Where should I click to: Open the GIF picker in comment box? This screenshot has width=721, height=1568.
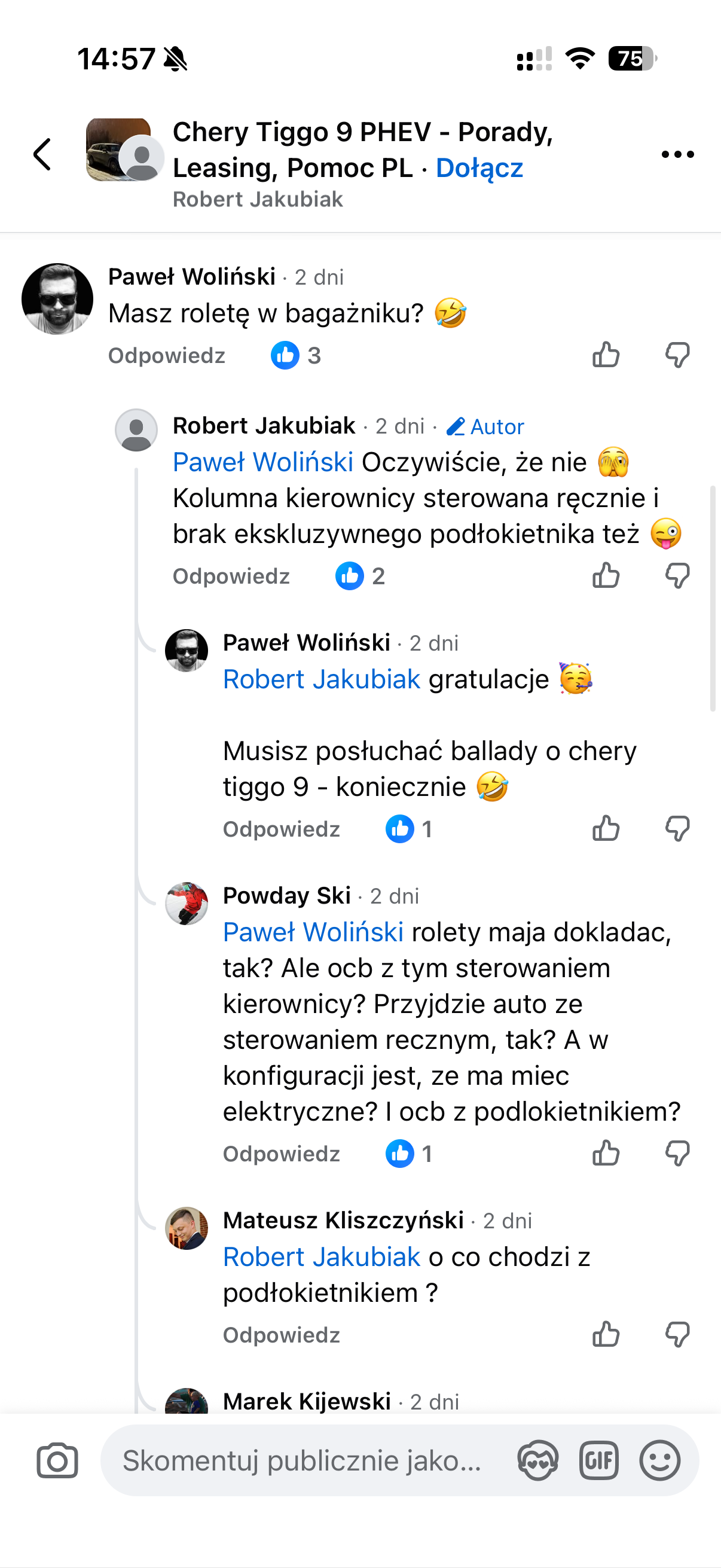pyautogui.click(x=598, y=1460)
